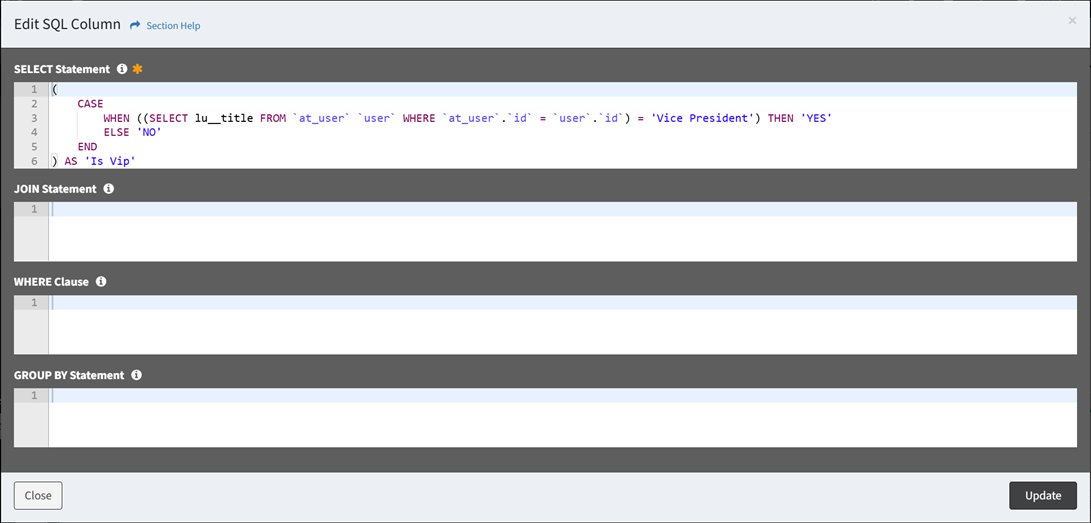Image resolution: width=1091 pixels, height=523 pixels.
Task: Click the WHEN keyword on line 3
Action: (x=116, y=118)
